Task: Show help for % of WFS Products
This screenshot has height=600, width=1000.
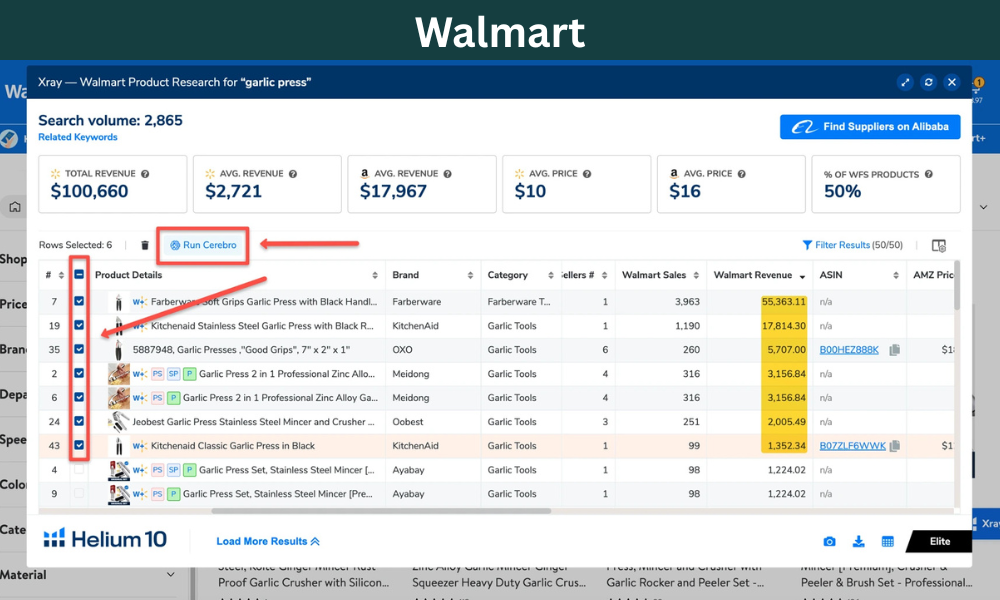Action: click(929, 174)
